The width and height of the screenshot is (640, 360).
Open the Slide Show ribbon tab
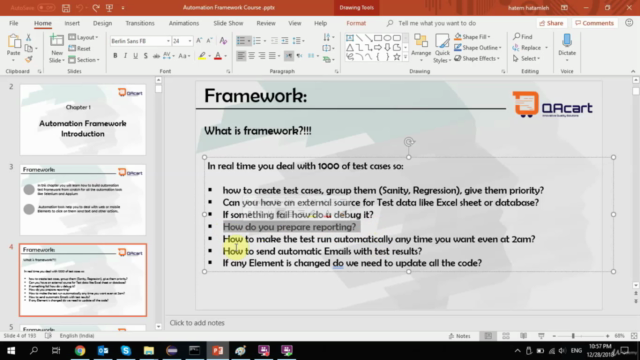[x=228, y=23]
